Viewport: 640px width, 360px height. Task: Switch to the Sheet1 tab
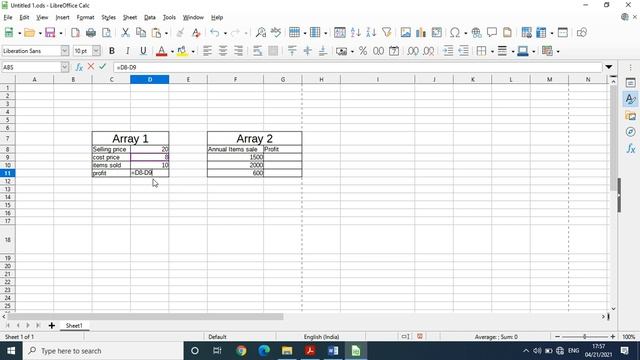(x=74, y=325)
